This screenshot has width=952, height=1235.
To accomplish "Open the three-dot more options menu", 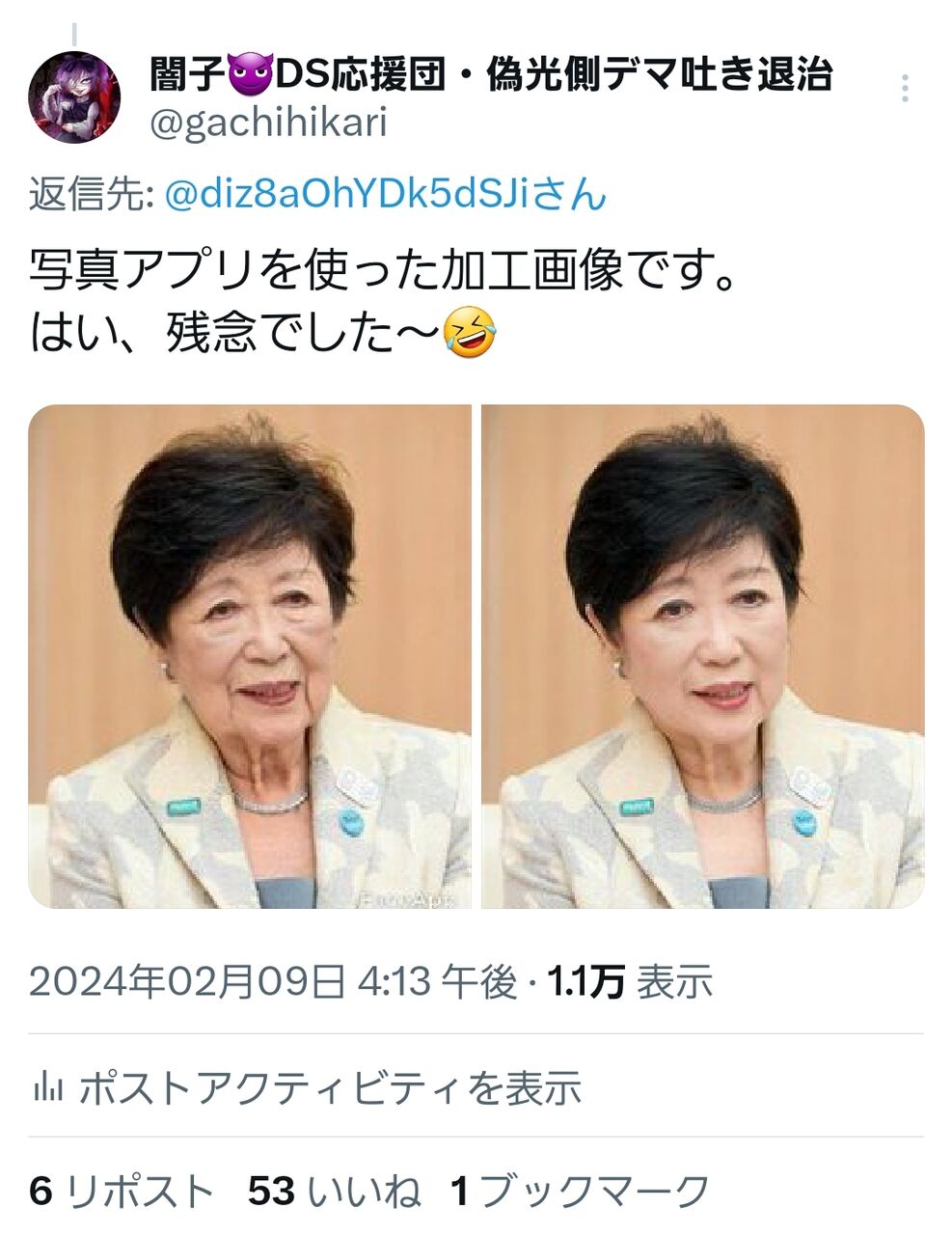I will coord(905,88).
